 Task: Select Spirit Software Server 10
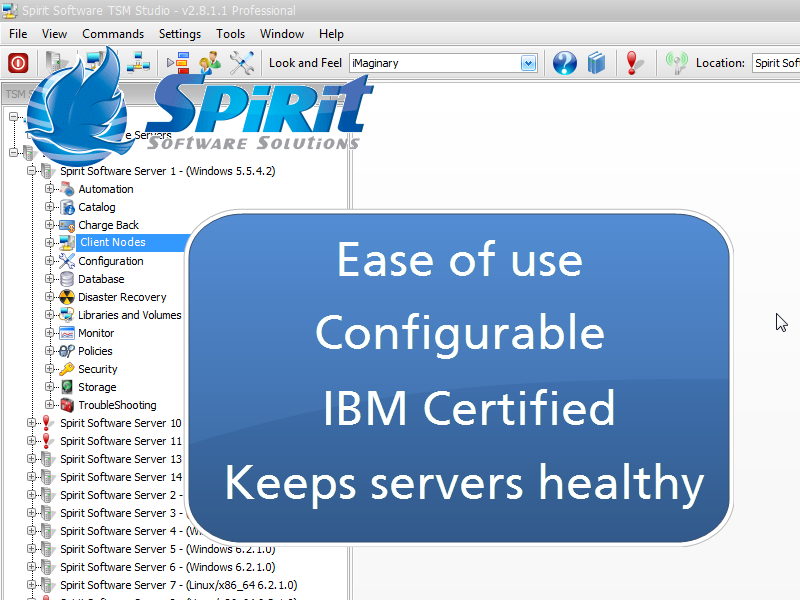pos(120,423)
